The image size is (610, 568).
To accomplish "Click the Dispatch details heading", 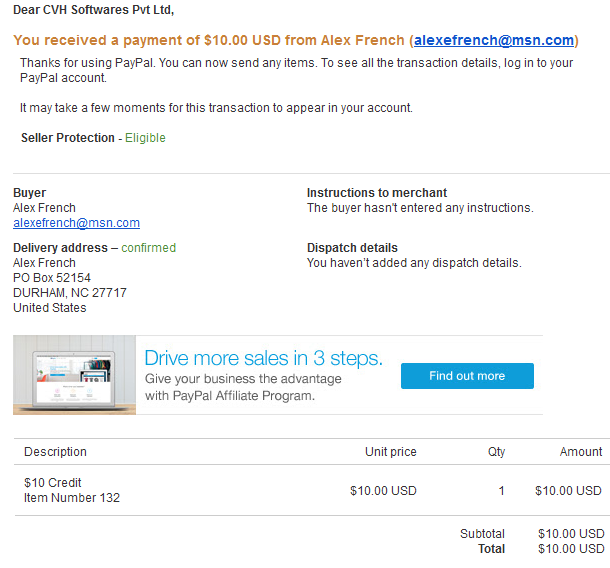I will click(352, 248).
